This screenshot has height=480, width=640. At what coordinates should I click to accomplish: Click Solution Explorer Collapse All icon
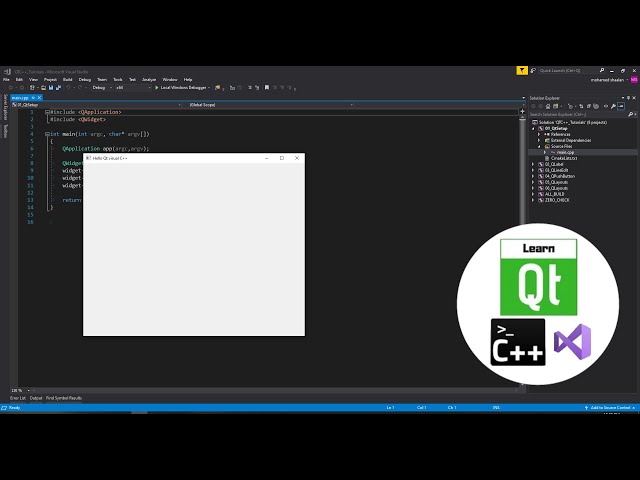pyautogui.click(x=589, y=107)
